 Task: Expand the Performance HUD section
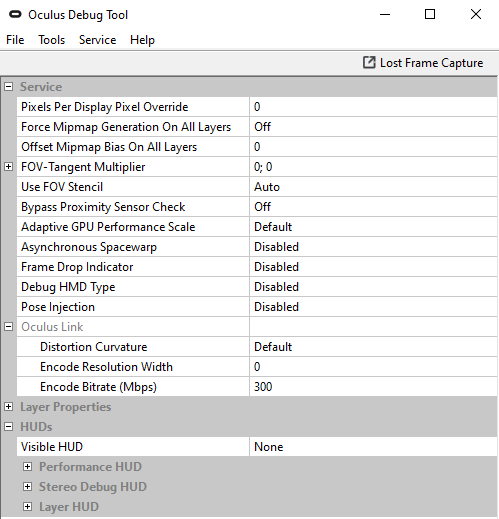(x=28, y=467)
